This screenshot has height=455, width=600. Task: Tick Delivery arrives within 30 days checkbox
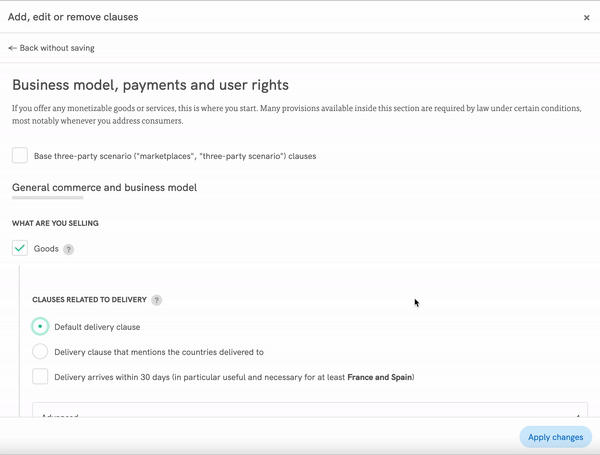pos(40,377)
